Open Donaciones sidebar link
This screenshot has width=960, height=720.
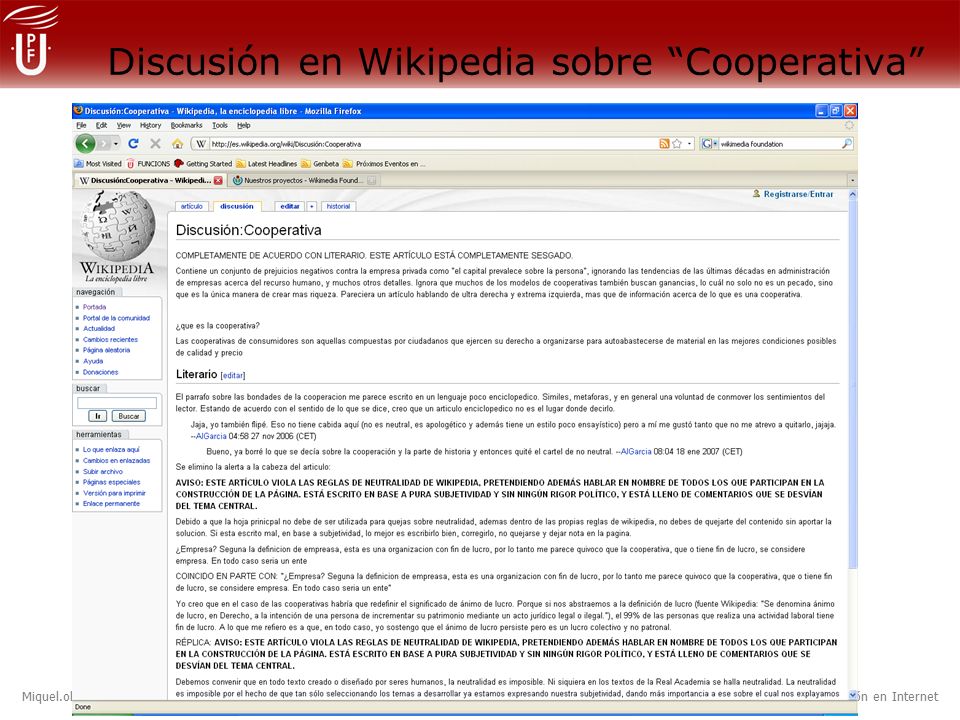coord(101,372)
